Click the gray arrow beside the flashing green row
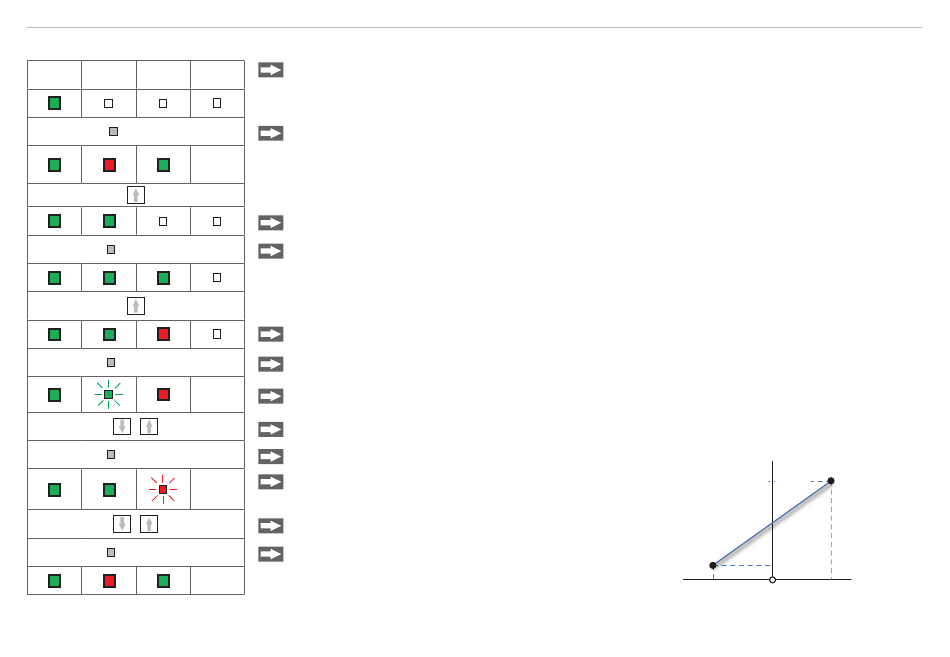This screenshot has height=657, width=950. (x=271, y=396)
